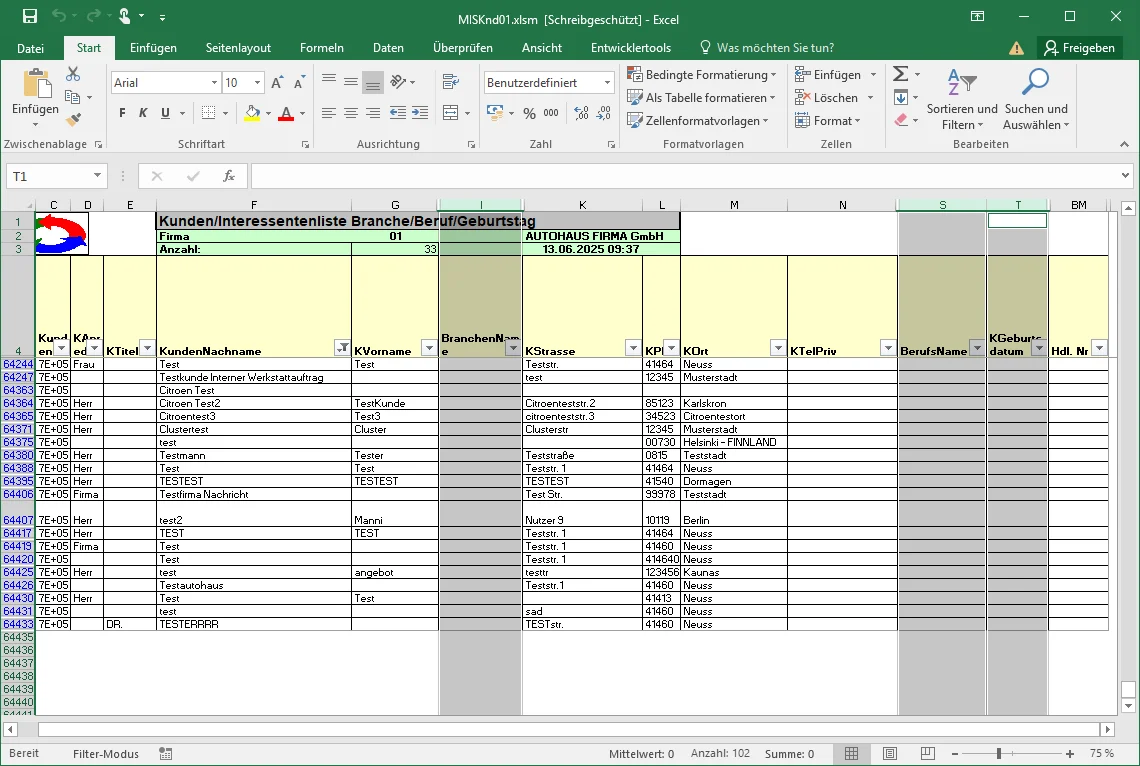Viewport: 1140px width, 766px height.
Task: Expand the formula bar
Action: [x=1125, y=175]
